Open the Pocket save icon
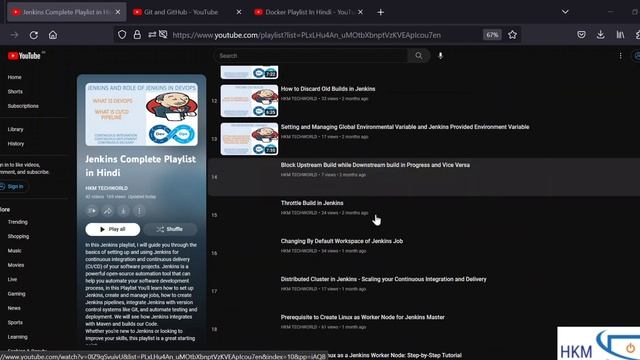Image resolution: width=640 pixels, height=360 pixels. (x=581, y=35)
